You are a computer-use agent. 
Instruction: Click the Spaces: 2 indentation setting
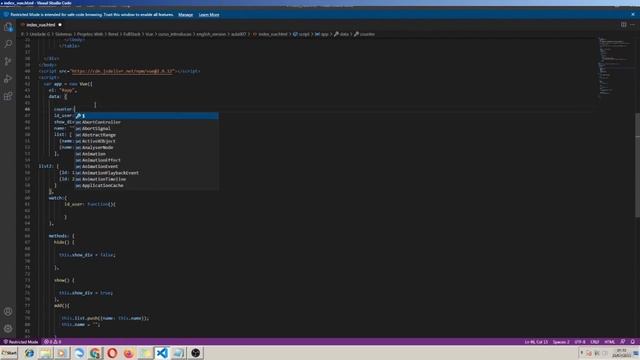click(561, 342)
